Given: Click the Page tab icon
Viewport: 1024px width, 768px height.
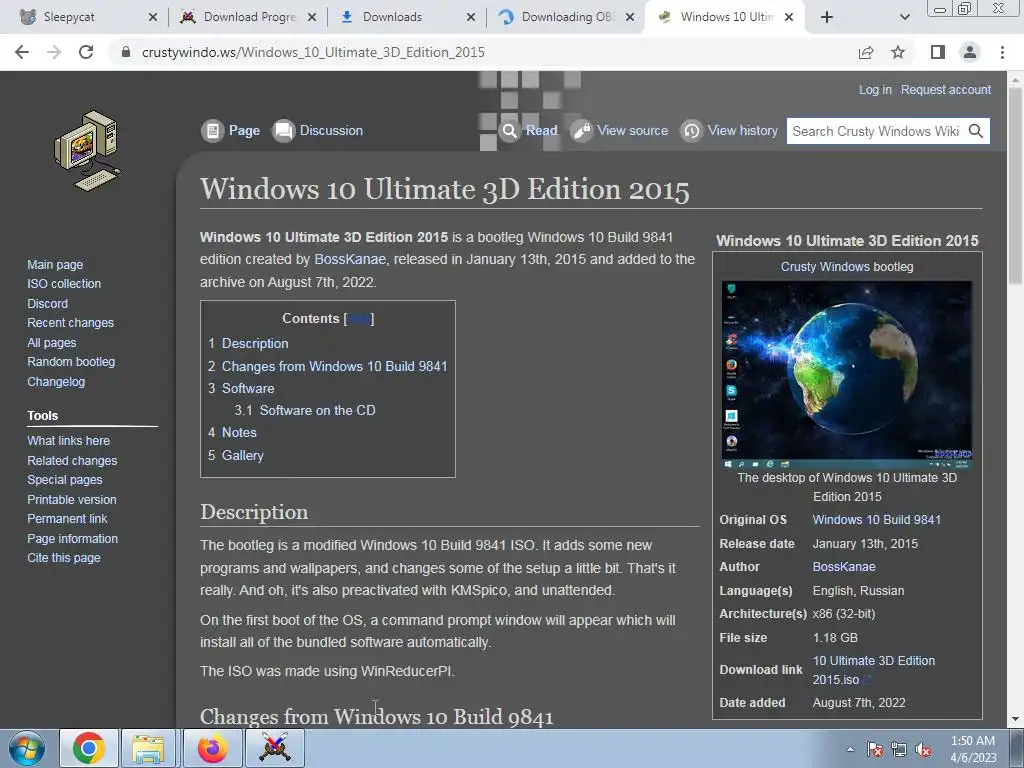Looking at the screenshot, I should [212, 131].
